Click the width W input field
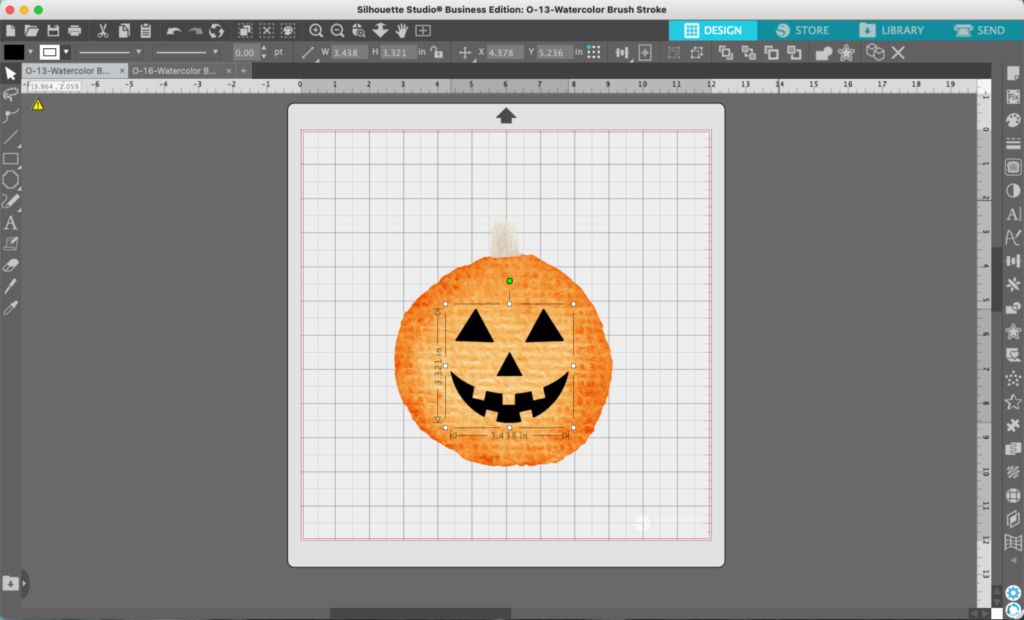Image resolution: width=1024 pixels, height=620 pixels. point(349,53)
